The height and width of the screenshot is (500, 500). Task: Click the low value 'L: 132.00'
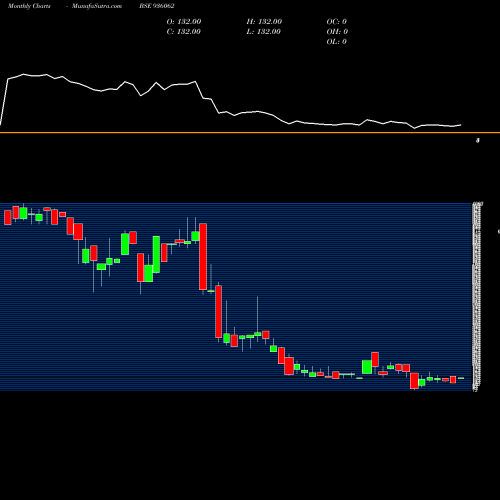pyautogui.click(x=263, y=32)
